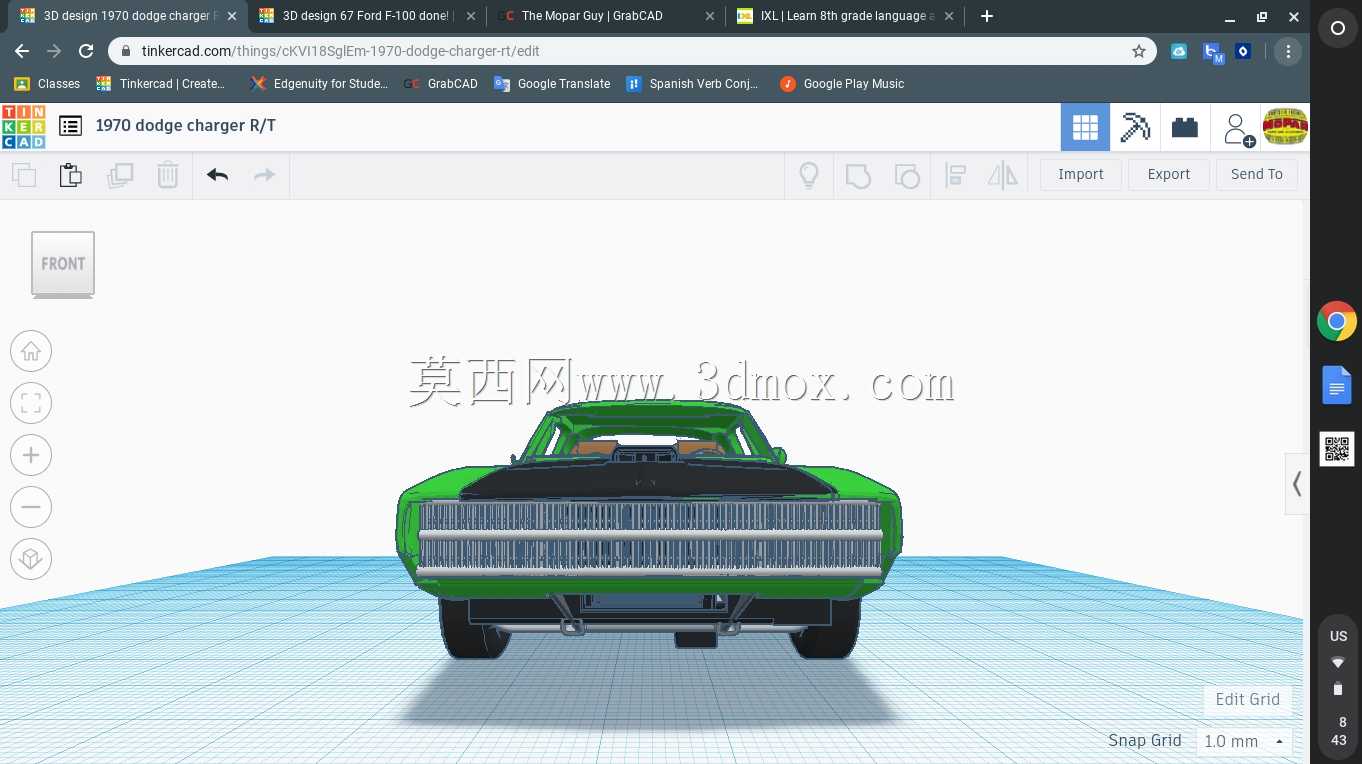Viewport: 1362px width, 764px height.
Task: Click the Align tool icon
Action: pos(955,176)
